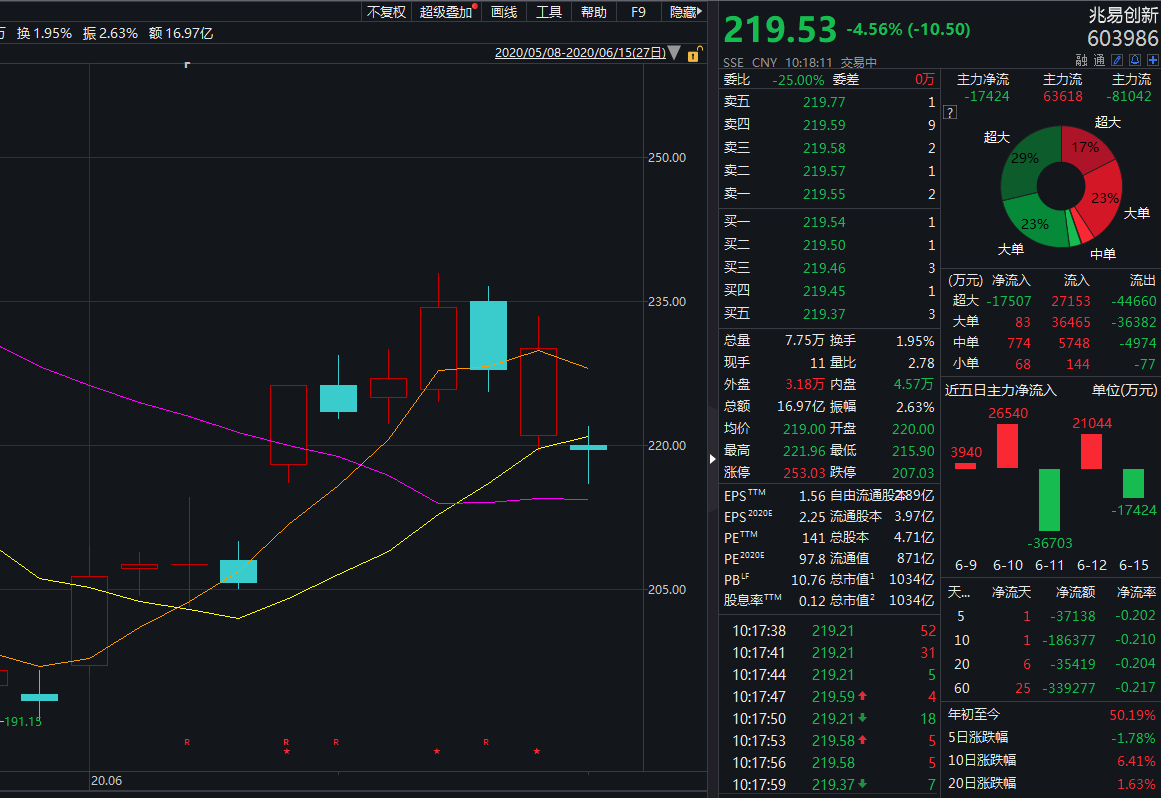Viewport: 1161px width, 798px height.
Task: Open the 工具 tools menu
Action: (549, 12)
